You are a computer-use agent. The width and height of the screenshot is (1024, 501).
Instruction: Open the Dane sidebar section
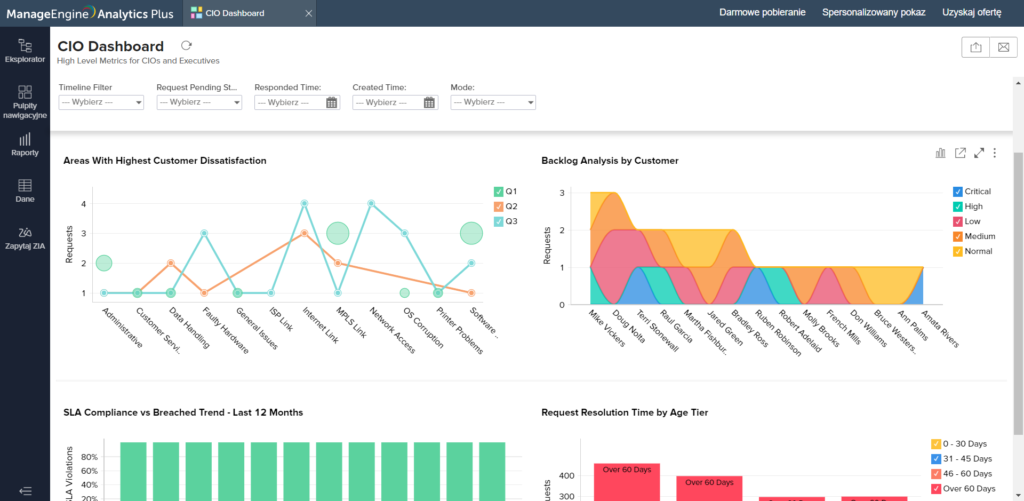[25, 191]
